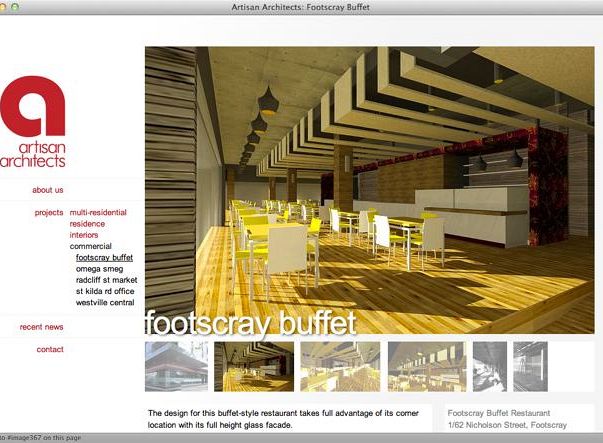This screenshot has height=443, width=603.
Task: View the building exterior photo thumbnail
Action: click(x=177, y=366)
